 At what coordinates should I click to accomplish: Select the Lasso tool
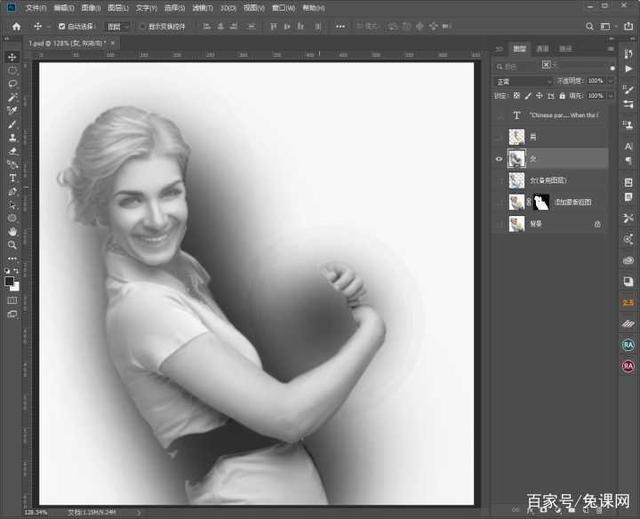(12, 84)
